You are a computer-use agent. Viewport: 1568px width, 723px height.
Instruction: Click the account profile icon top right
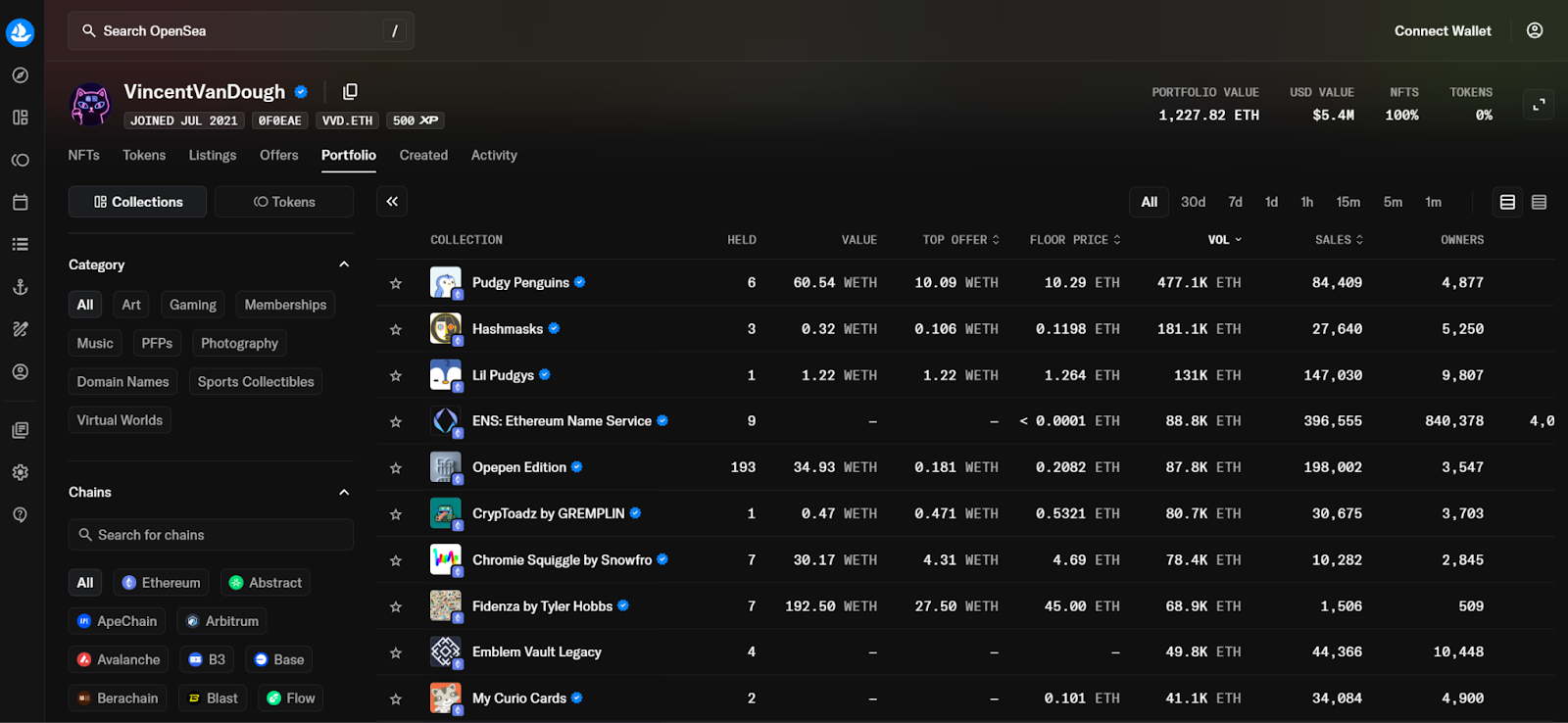(1535, 31)
